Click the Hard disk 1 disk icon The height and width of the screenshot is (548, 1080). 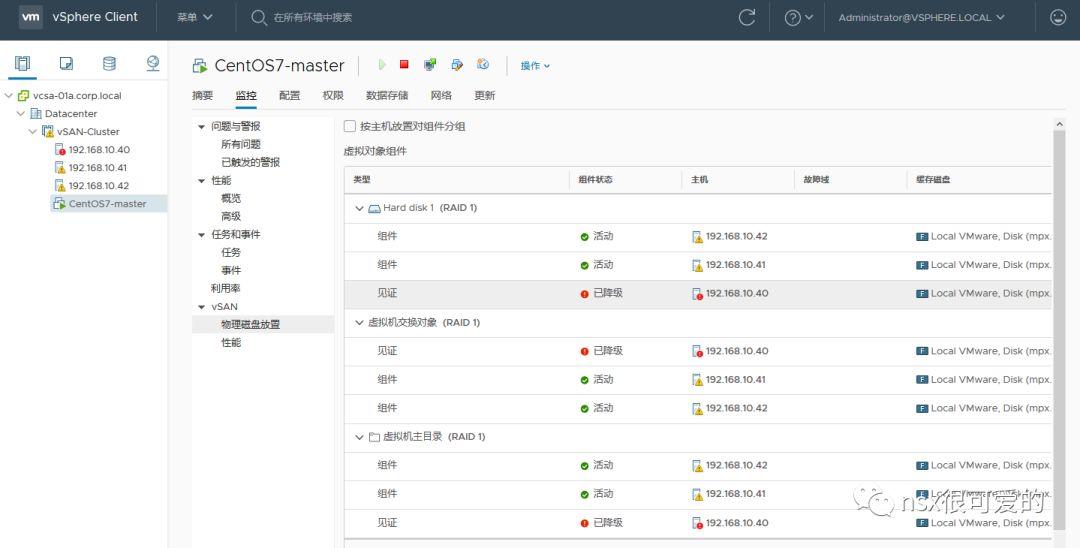tap(375, 208)
